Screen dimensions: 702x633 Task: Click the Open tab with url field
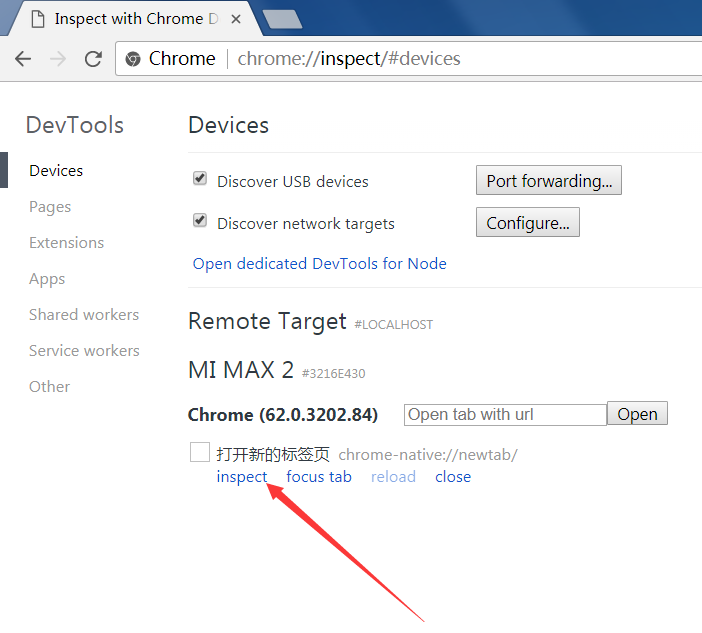coord(505,415)
